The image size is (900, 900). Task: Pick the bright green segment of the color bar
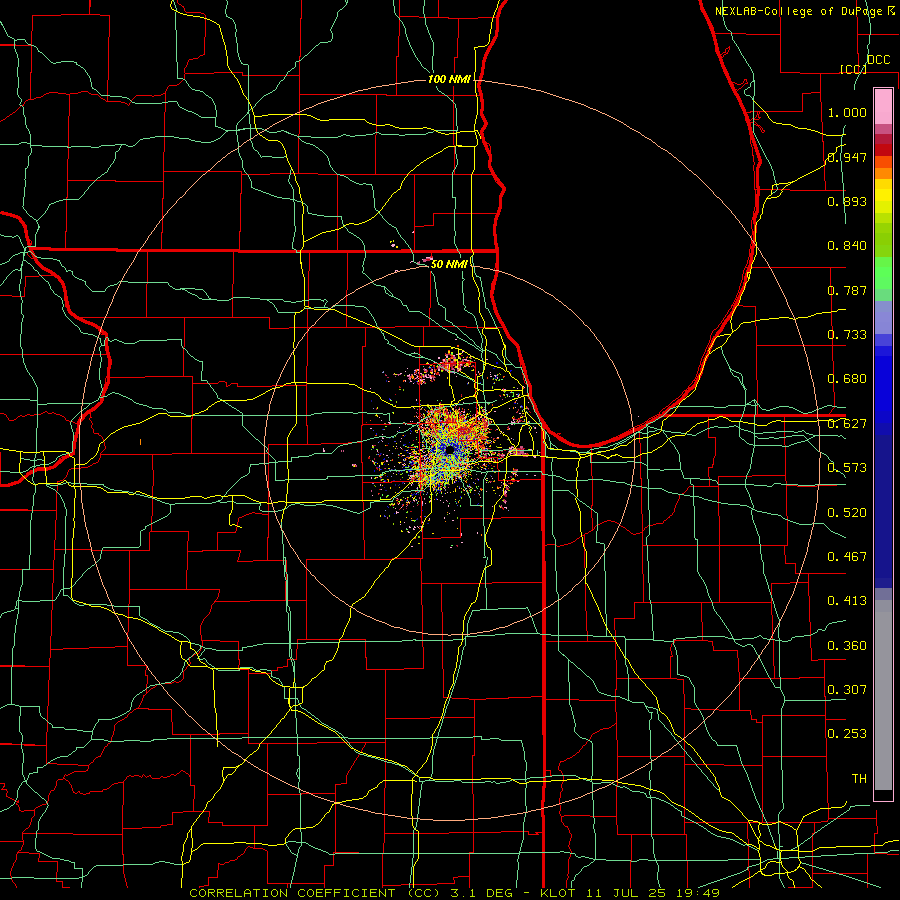[x=883, y=273]
